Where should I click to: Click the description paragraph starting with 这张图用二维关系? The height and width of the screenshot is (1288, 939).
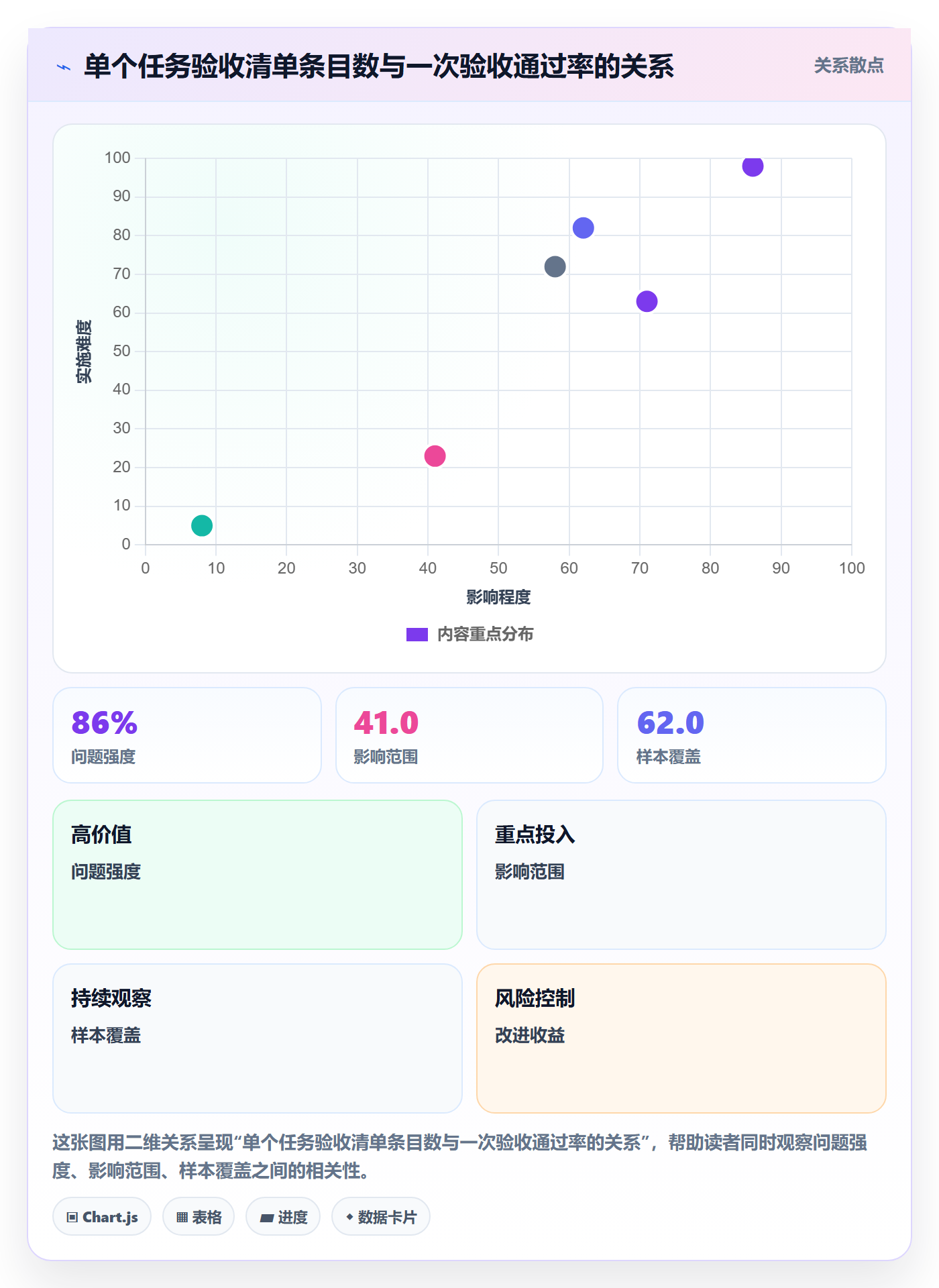point(460,1157)
